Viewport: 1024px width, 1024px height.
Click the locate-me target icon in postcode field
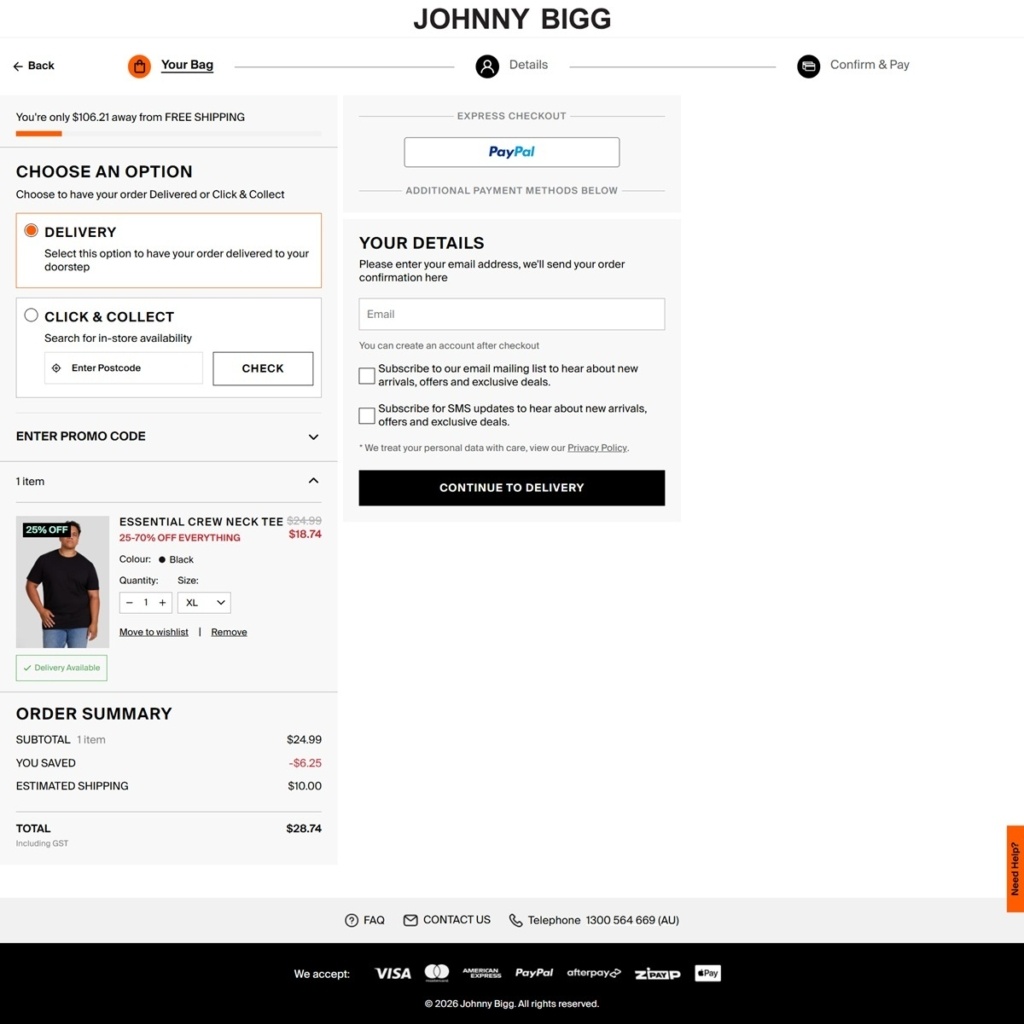point(56,368)
